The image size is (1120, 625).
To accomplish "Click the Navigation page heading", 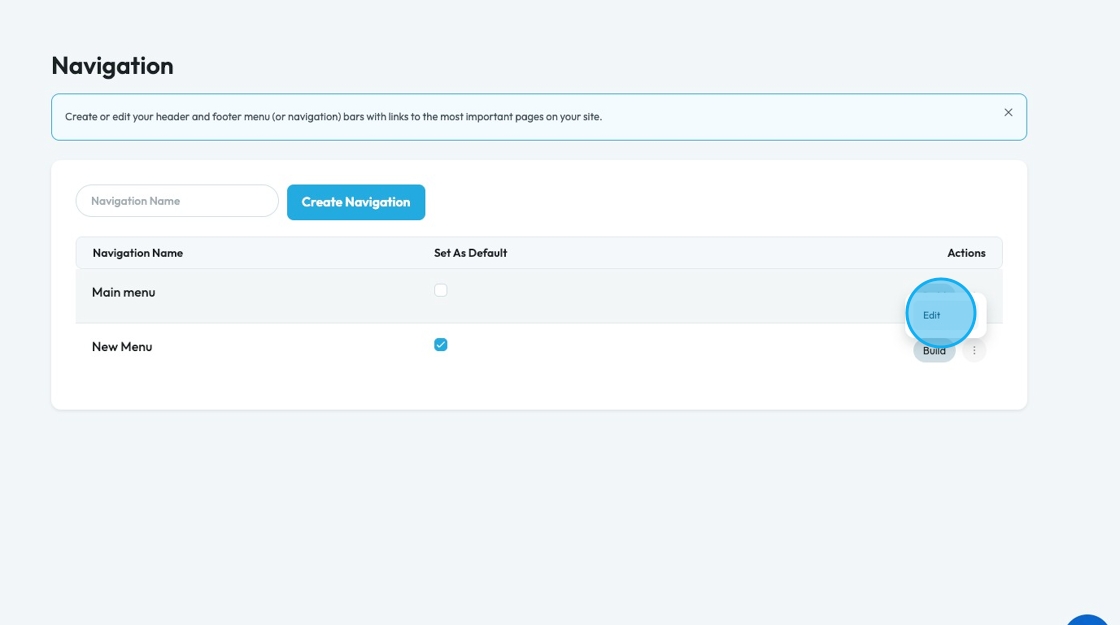I will [112, 66].
